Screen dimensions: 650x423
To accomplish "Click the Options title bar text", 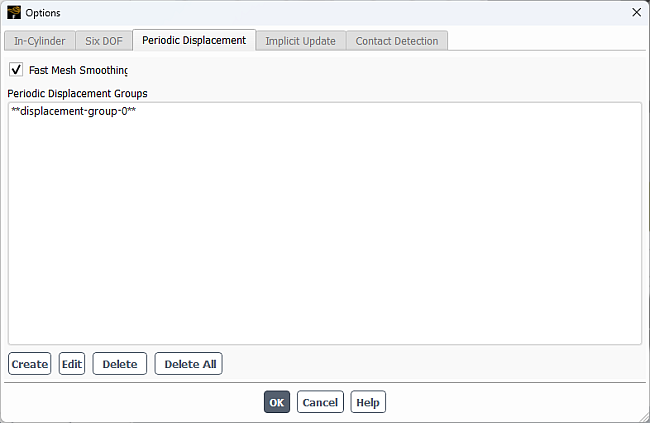I will tap(43, 13).
